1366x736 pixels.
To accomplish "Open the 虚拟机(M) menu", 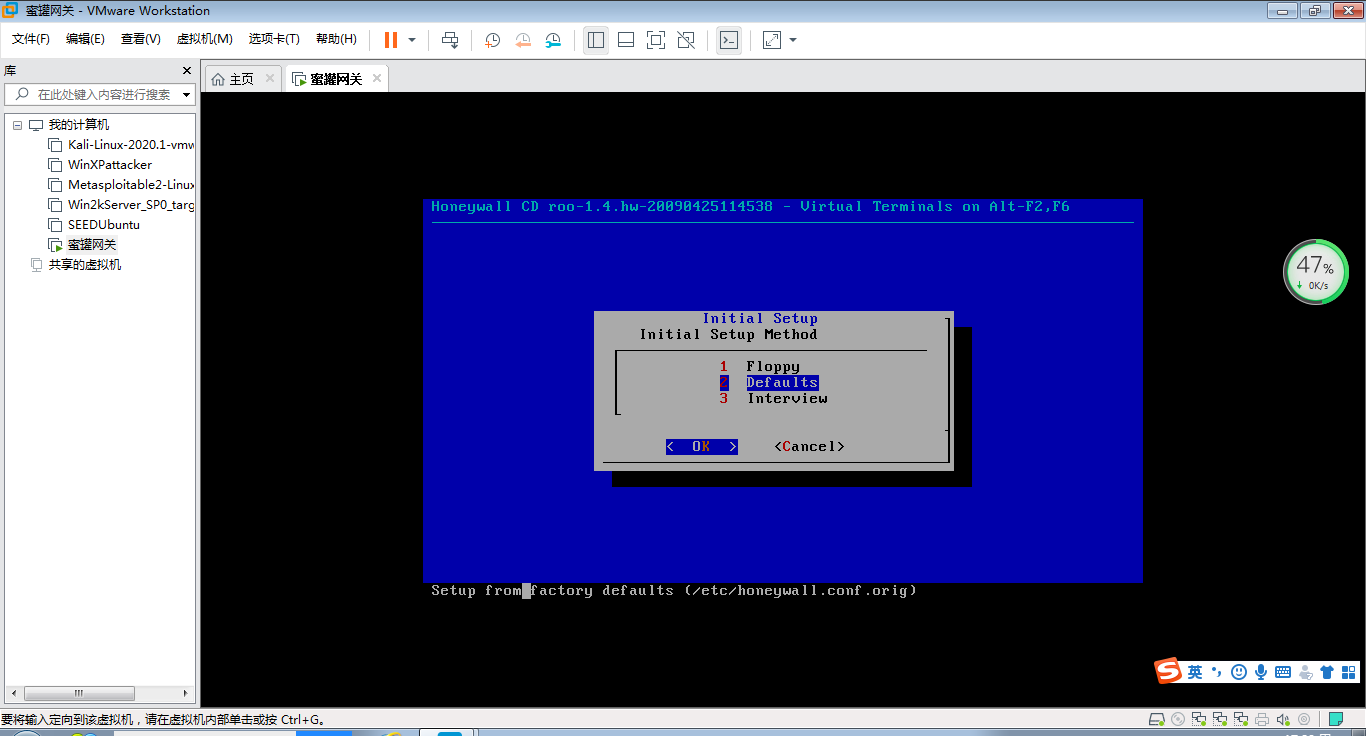I will (x=204, y=39).
